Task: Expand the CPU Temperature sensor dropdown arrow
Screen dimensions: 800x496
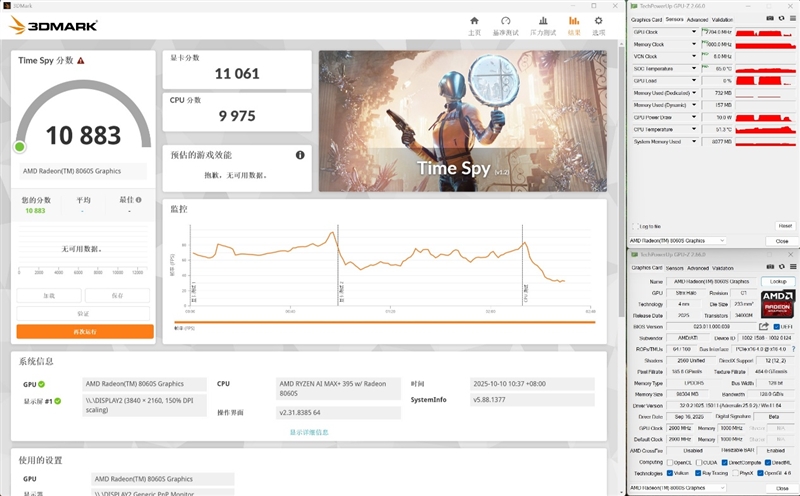Action: pos(695,129)
